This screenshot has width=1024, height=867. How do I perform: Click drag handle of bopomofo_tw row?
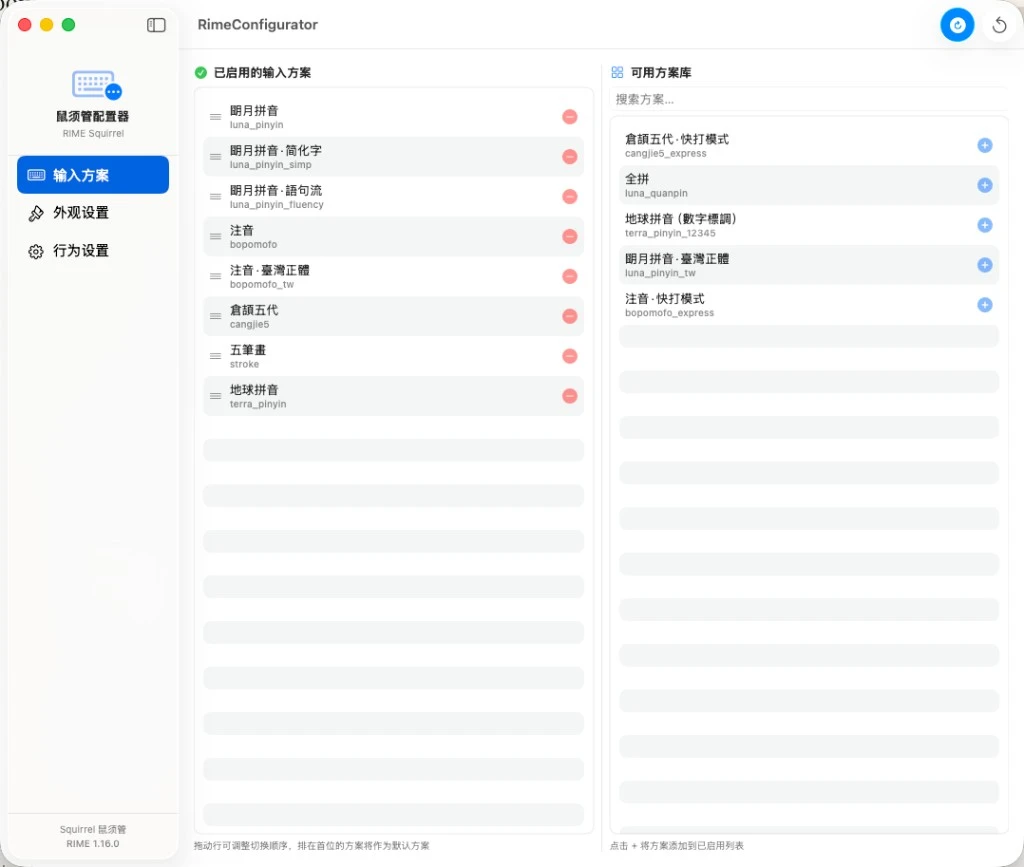(x=215, y=276)
